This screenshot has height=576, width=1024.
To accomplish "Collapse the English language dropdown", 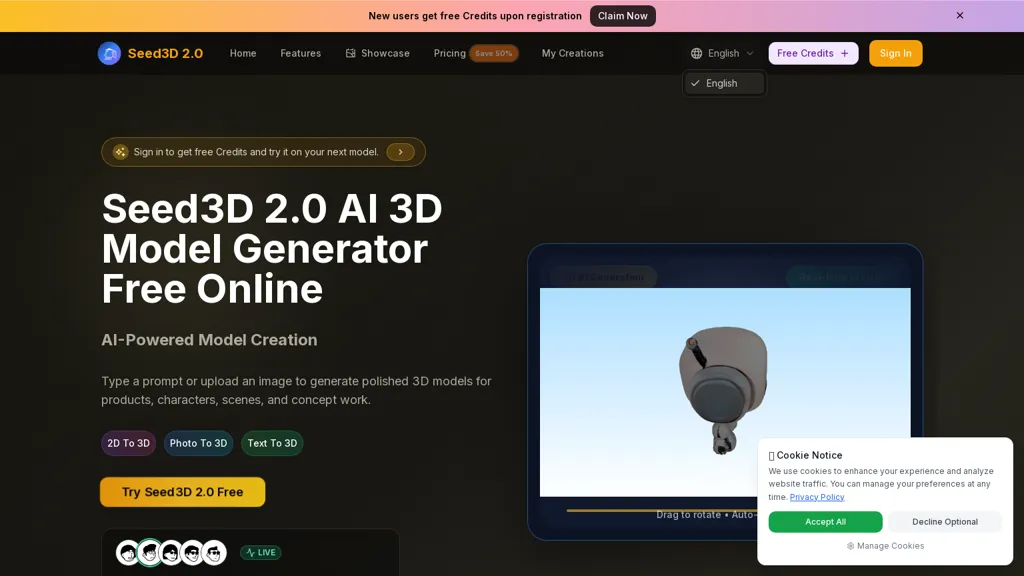I will pyautogui.click(x=722, y=54).
